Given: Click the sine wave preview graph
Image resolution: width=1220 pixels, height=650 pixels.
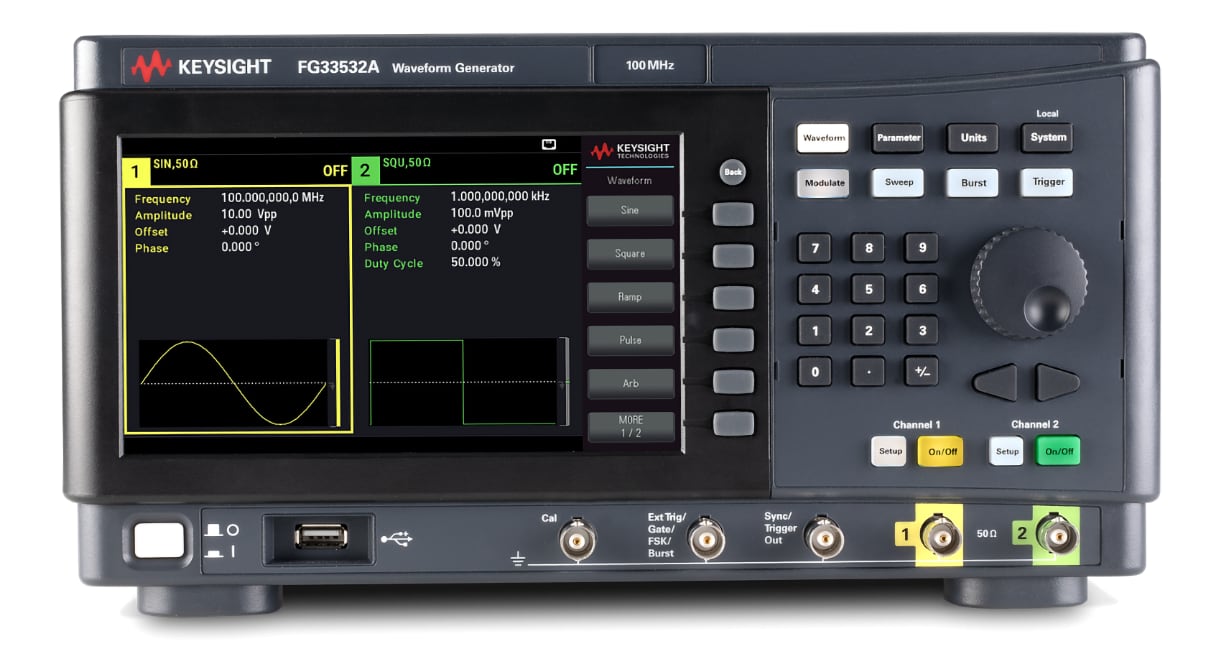Looking at the screenshot, I should [x=234, y=383].
